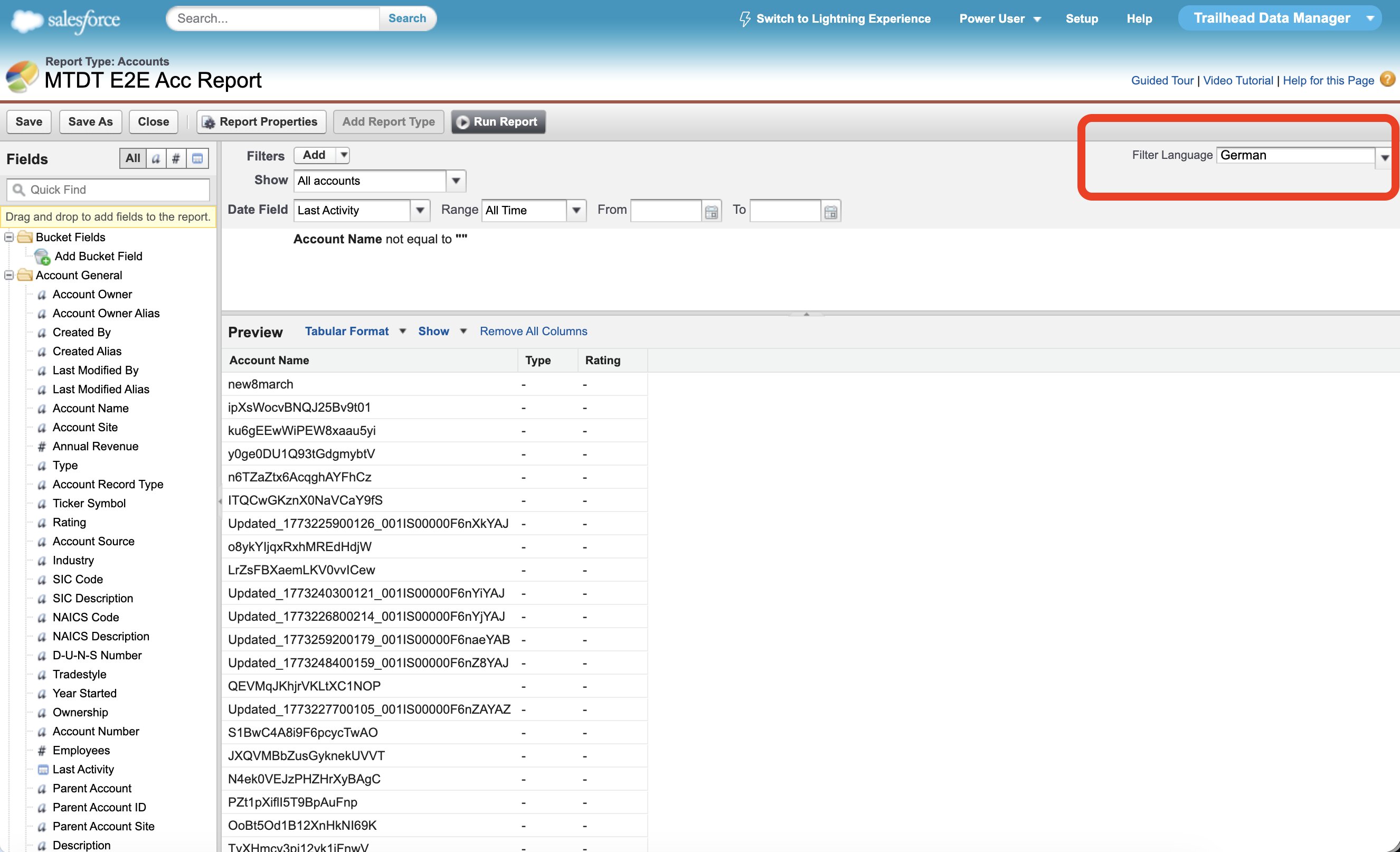Click the To date input field
This screenshot has height=852, width=1400.
[786, 211]
